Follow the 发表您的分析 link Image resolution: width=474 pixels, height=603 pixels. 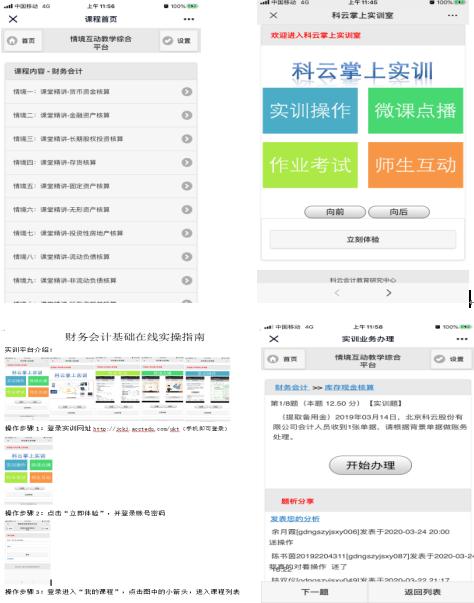click(x=295, y=519)
